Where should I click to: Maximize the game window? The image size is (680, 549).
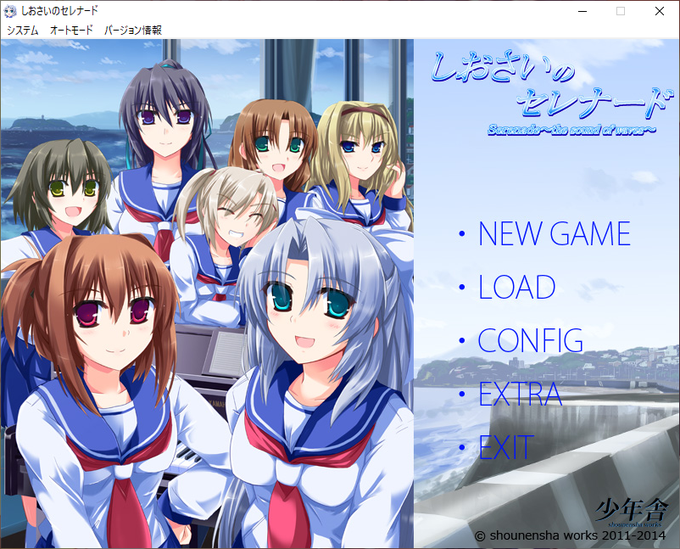click(x=621, y=11)
